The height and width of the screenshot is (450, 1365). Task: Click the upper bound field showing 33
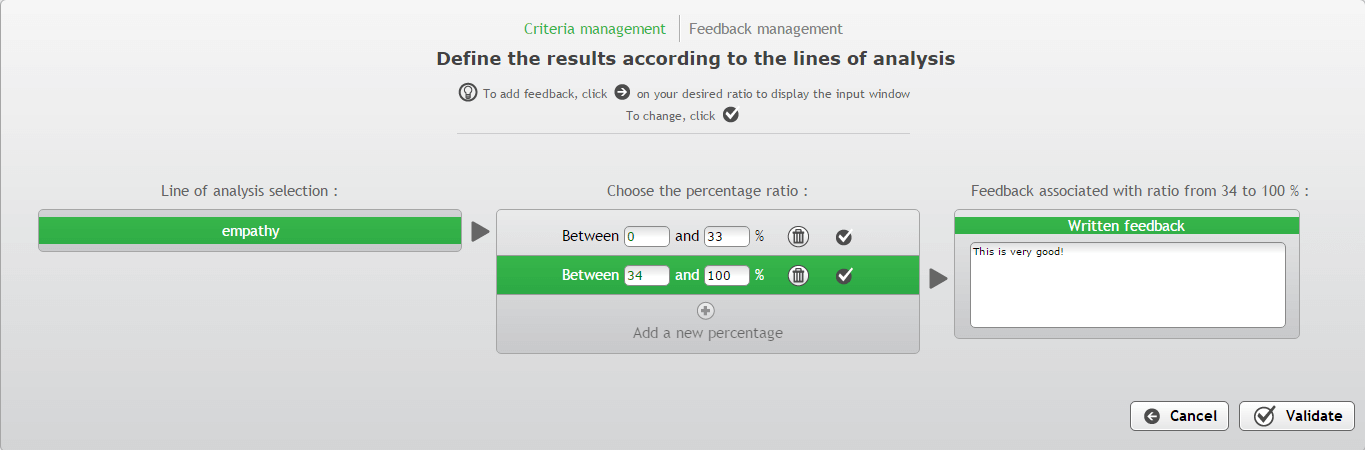point(726,237)
